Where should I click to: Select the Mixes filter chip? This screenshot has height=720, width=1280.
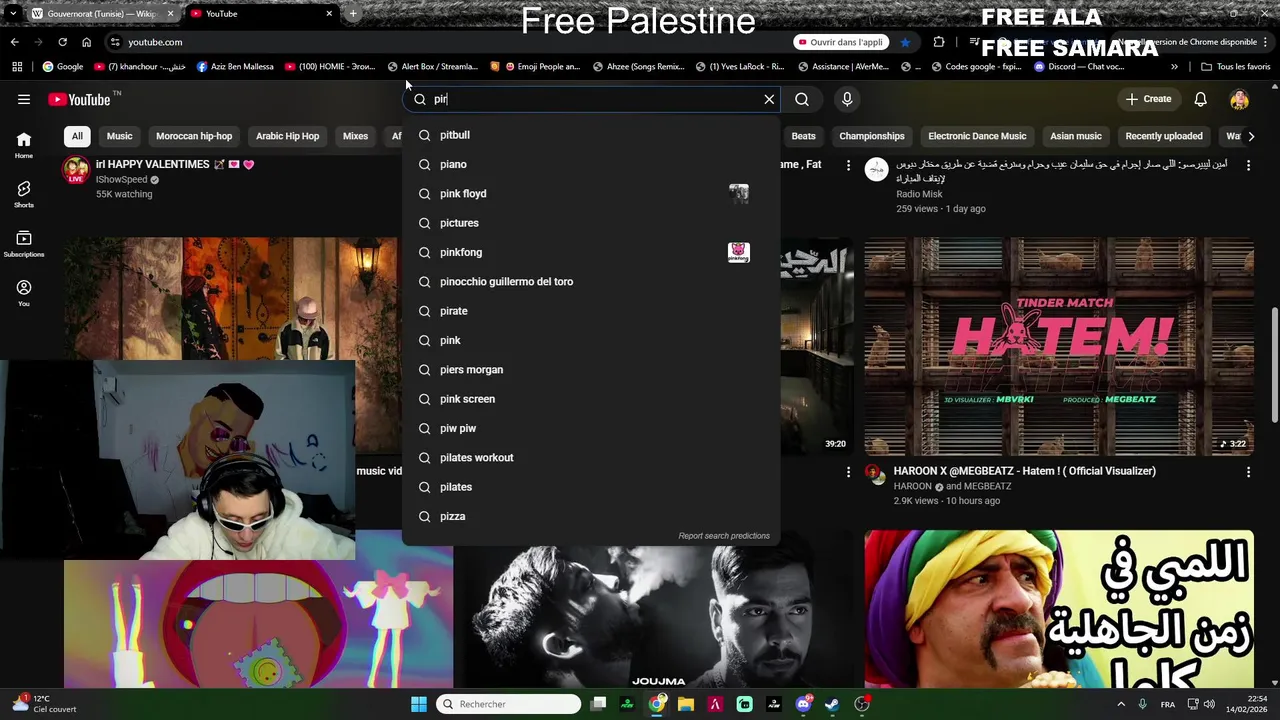(355, 136)
